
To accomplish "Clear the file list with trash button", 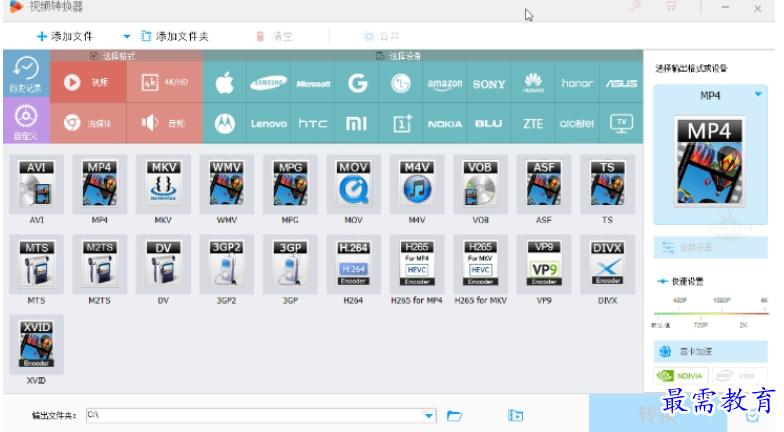I will click(x=274, y=36).
